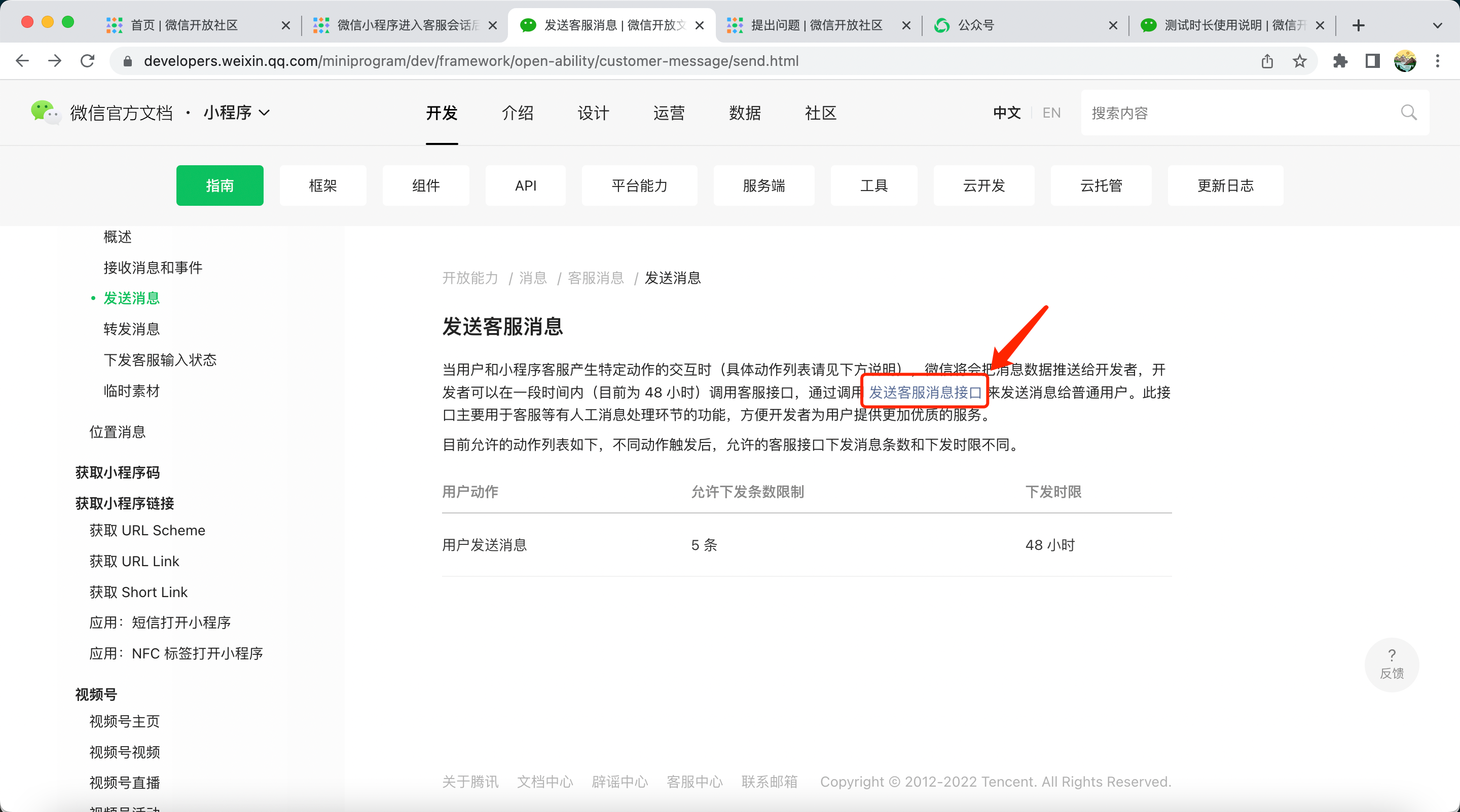Open the 反馈 feedback question button

[1392, 664]
